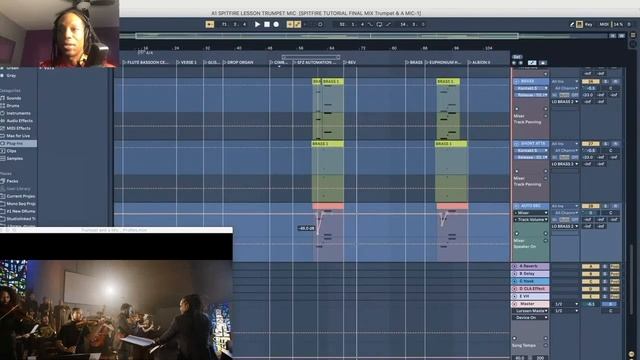Toggle MIDI Arrangement Overdub button
Image resolution: width=640 pixels, height=360 pixels.
[290, 24]
